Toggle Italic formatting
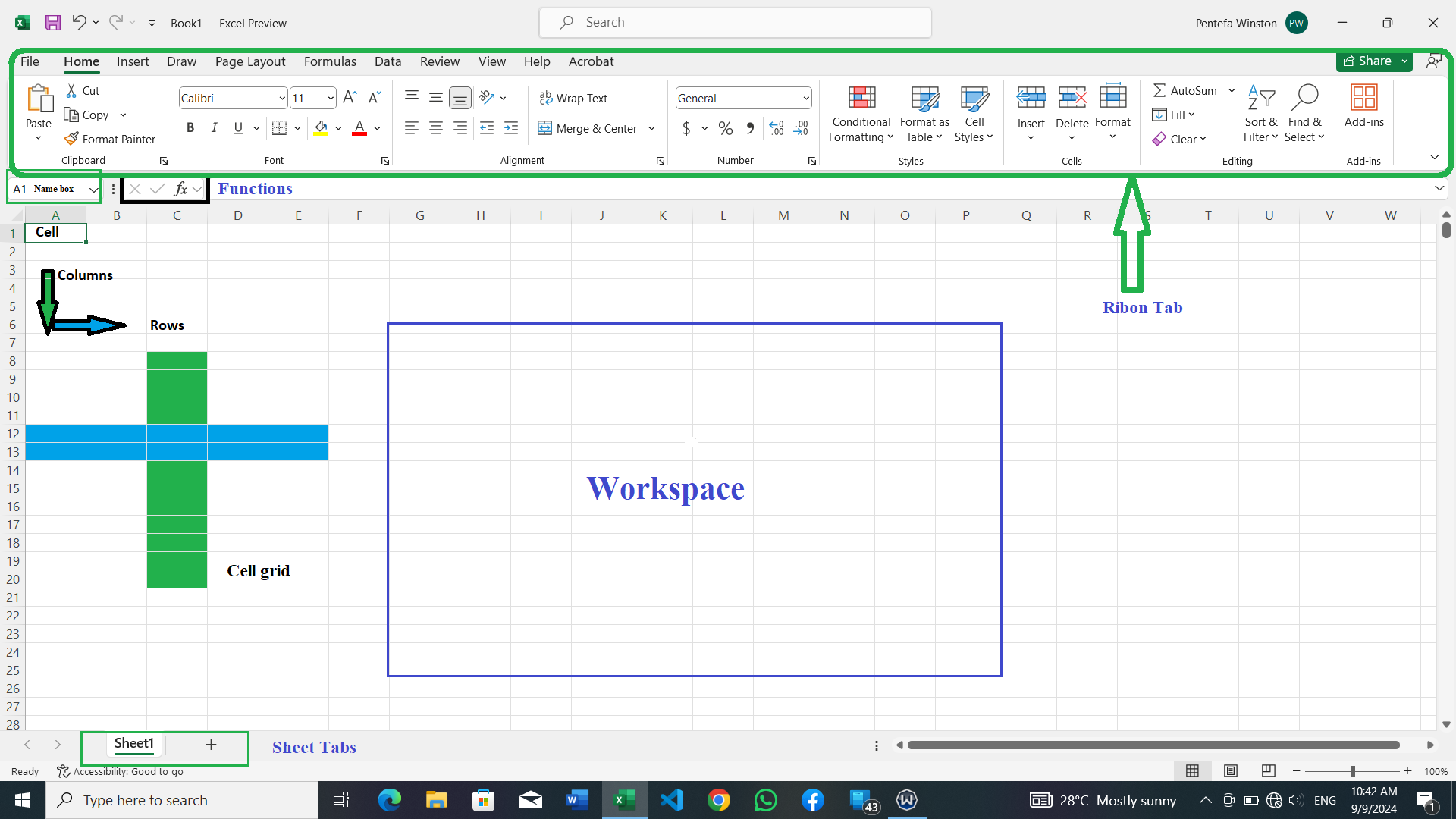The image size is (1456, 819). [x=215, y=128]
